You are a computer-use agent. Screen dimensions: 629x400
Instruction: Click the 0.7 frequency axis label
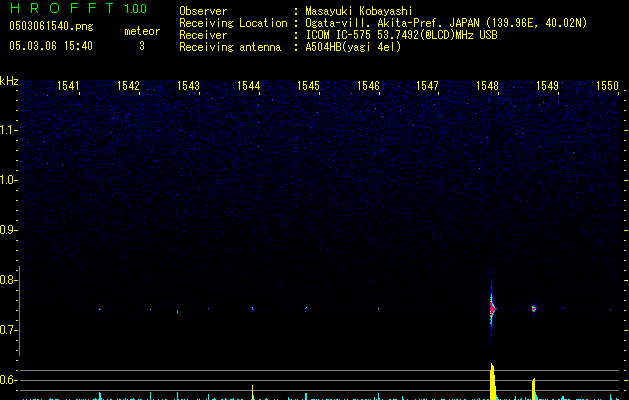point(9,330)
